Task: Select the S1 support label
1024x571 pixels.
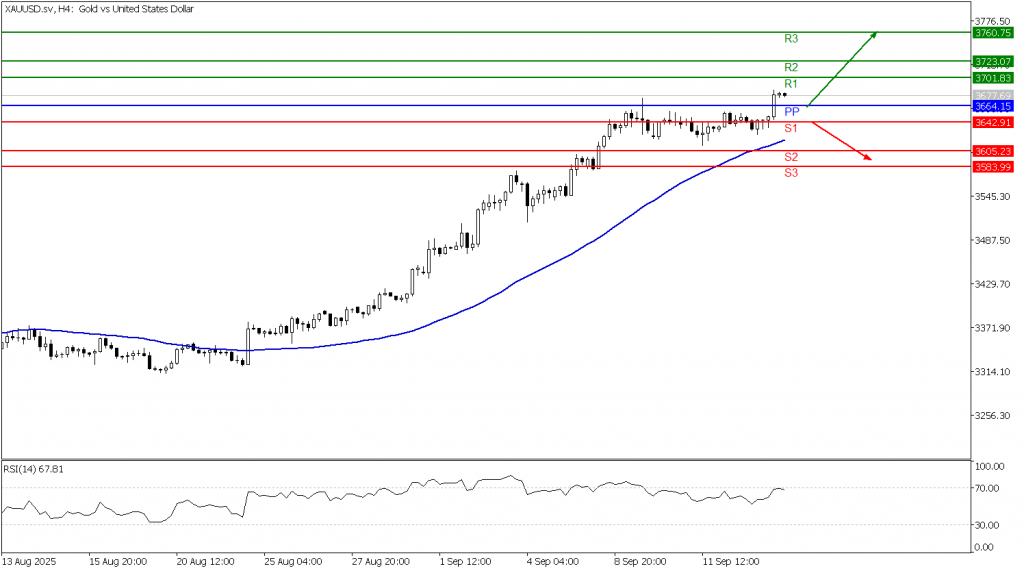Action: click(791, 129)
